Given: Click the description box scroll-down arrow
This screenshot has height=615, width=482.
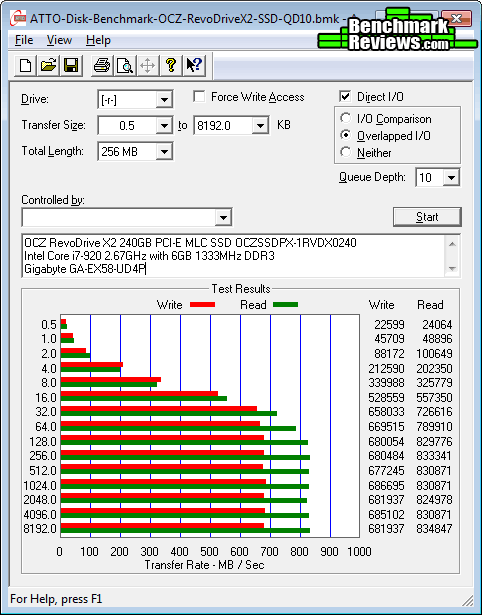Looking at the screenshot, I should click(x=452, y=269).
